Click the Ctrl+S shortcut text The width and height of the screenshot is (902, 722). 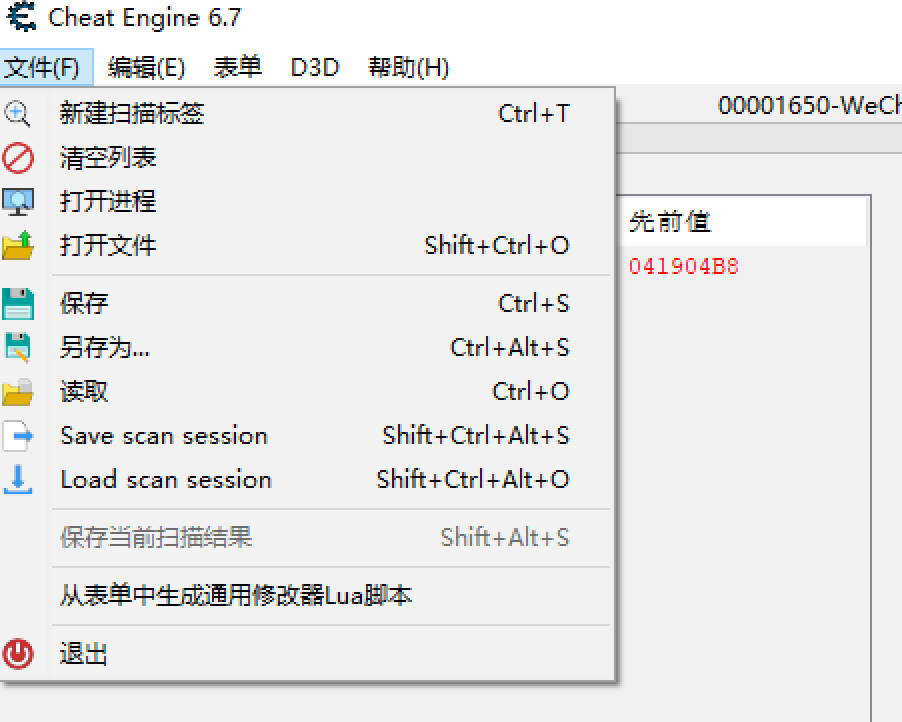[x=534, y=304]
